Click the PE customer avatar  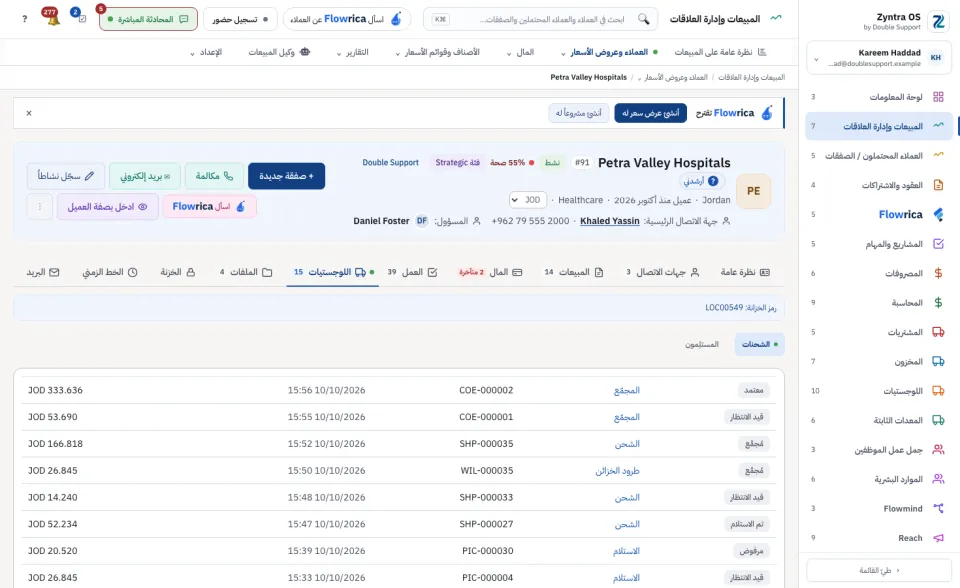tap(753, 191)
